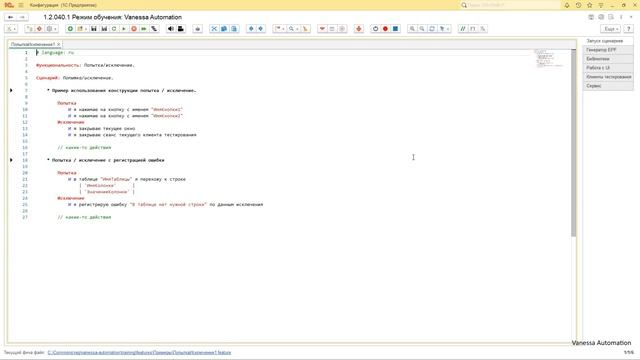Image resolution: width=640 pixels, height=360 pixels.
Task: Select the Запуск сценариев side tab
Action: point(608,41)
